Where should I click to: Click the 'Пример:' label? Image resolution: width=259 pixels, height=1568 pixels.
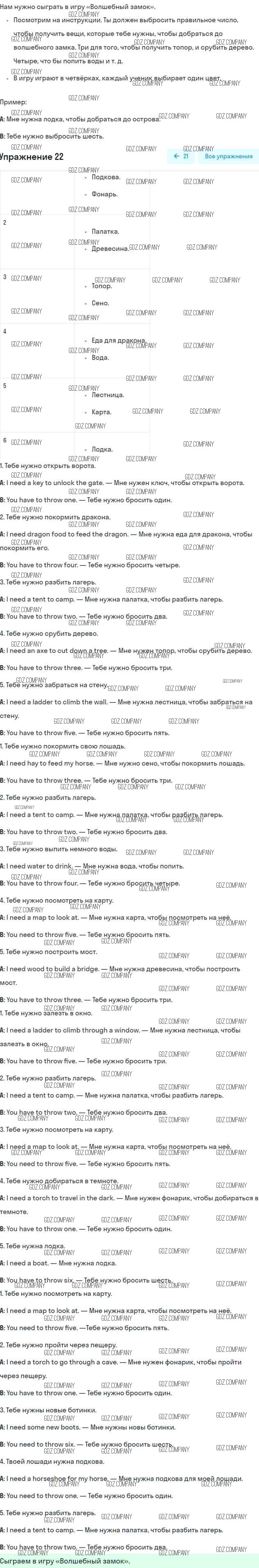(14, 102)
